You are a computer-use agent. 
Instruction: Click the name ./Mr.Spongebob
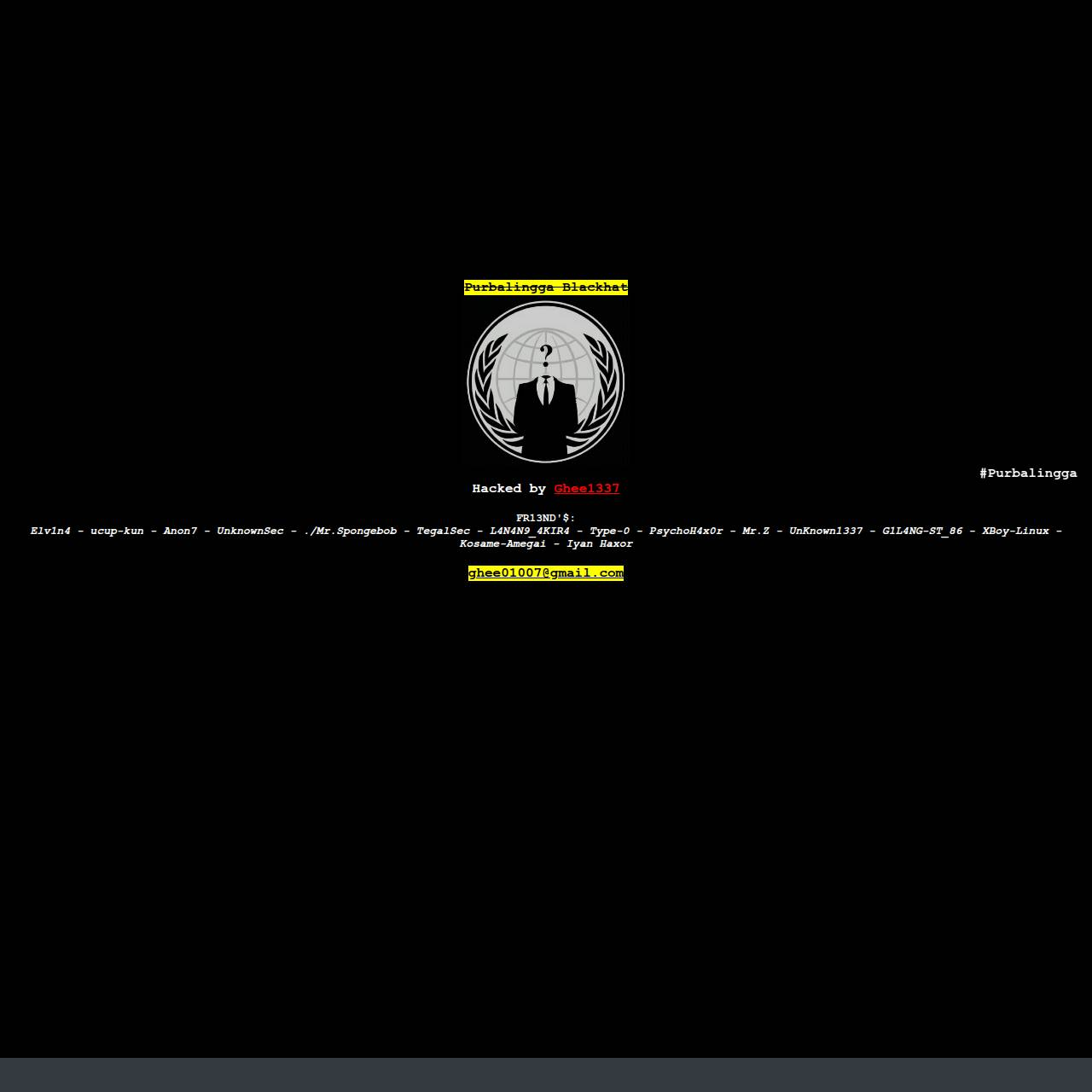click(x=351, y=531)
